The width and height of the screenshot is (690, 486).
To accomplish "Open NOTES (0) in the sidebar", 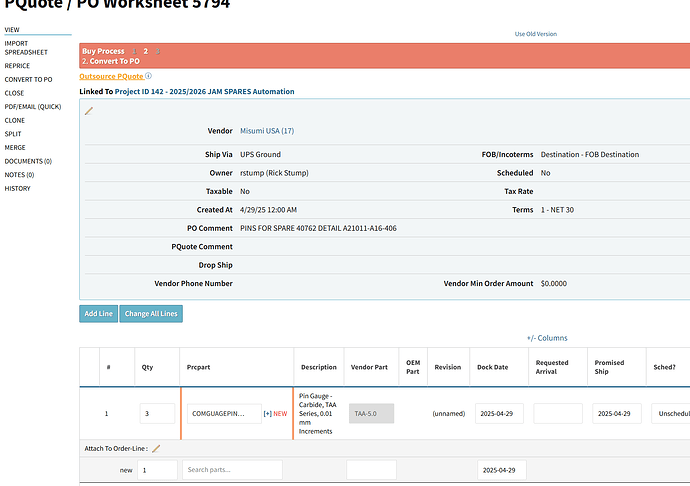I will (19, 175).
